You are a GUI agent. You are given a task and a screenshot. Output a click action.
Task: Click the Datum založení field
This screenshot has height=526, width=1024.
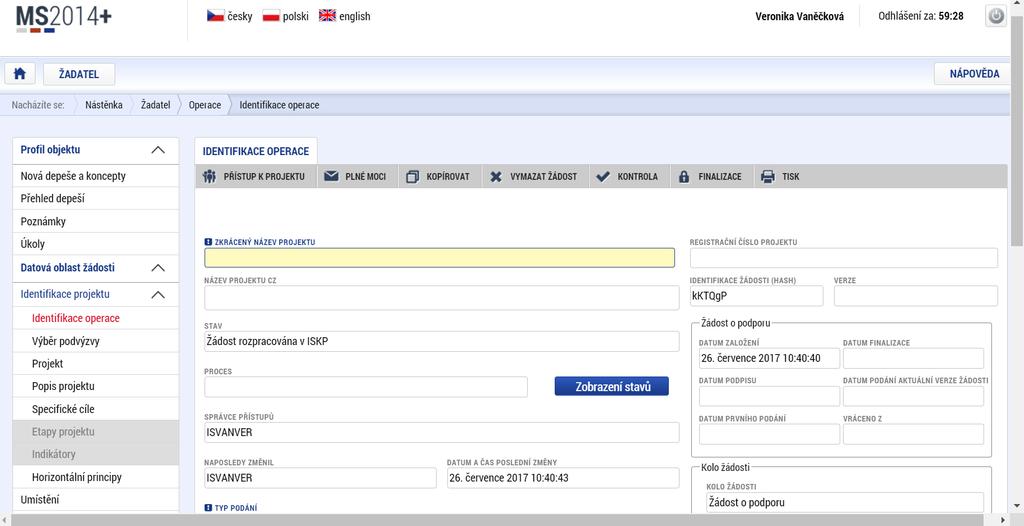pyautogui.click(x=769, y=358)
